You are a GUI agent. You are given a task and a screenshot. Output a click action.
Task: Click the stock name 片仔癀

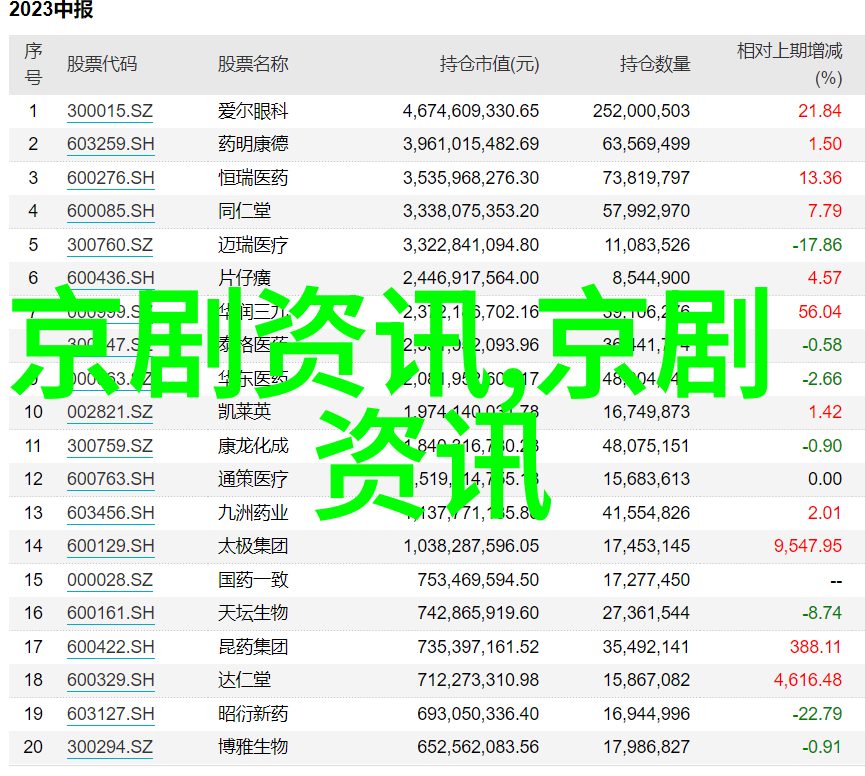(x=244, y=278)
